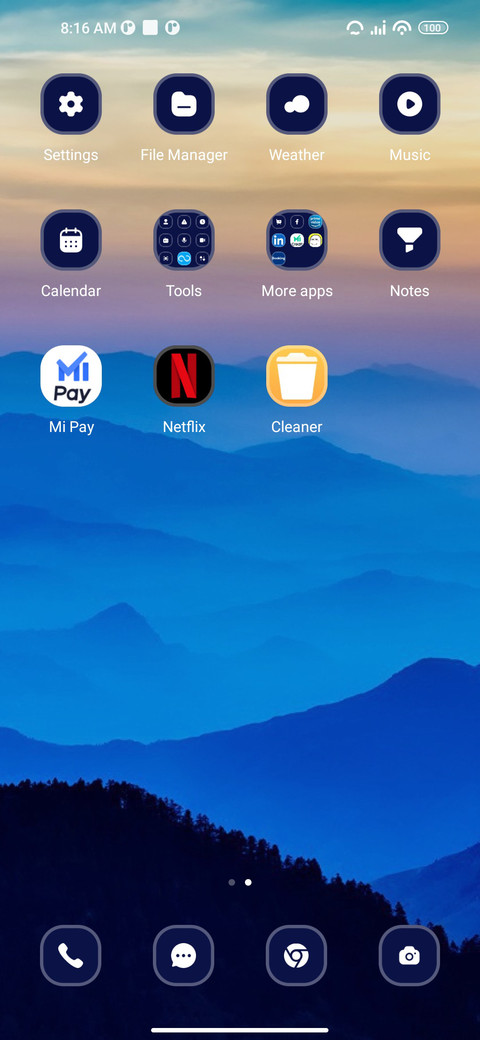
Task: Tap the 'Mi Pay' label text
Action: (72, 427)
